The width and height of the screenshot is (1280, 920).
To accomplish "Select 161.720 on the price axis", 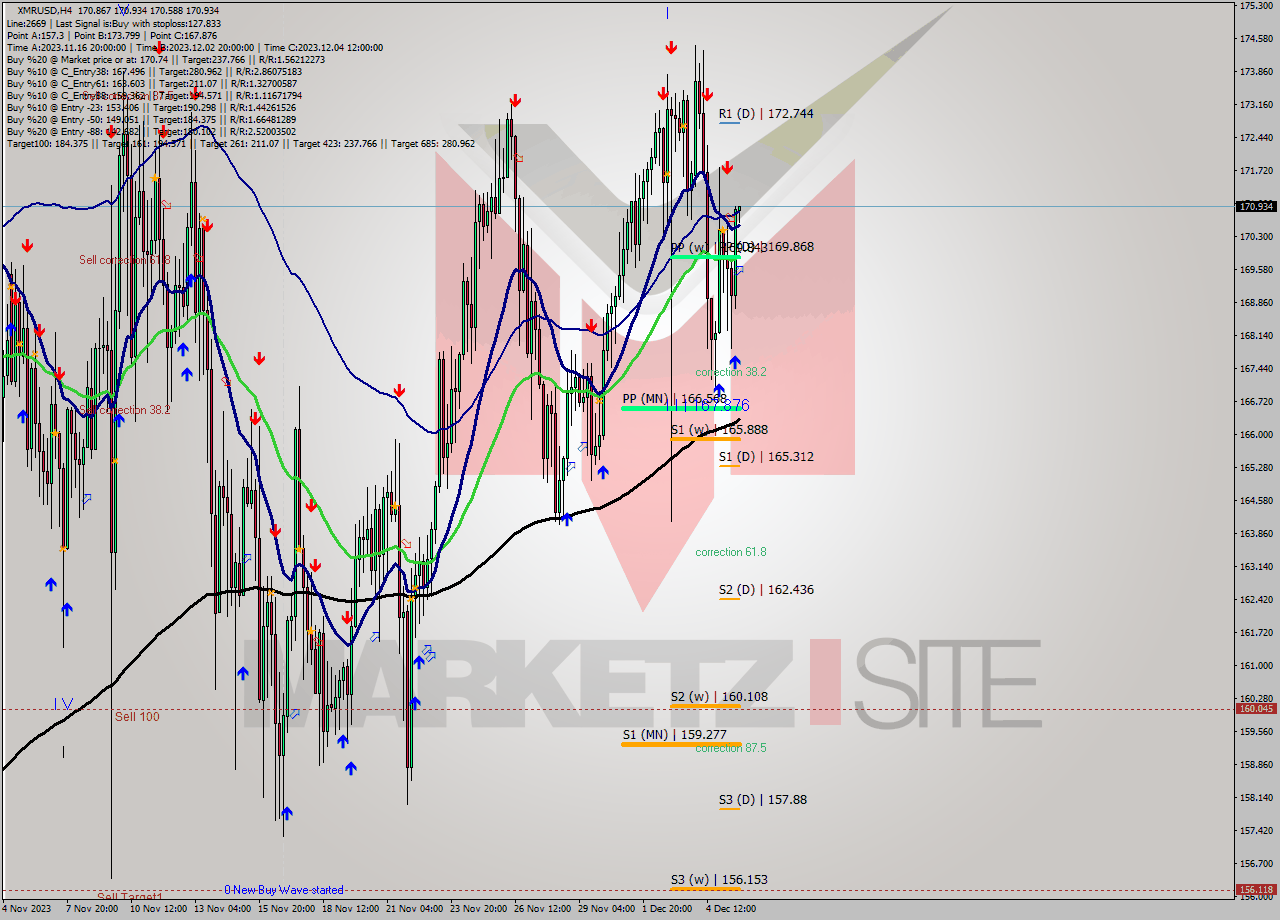I will [x=1256, y=633].
